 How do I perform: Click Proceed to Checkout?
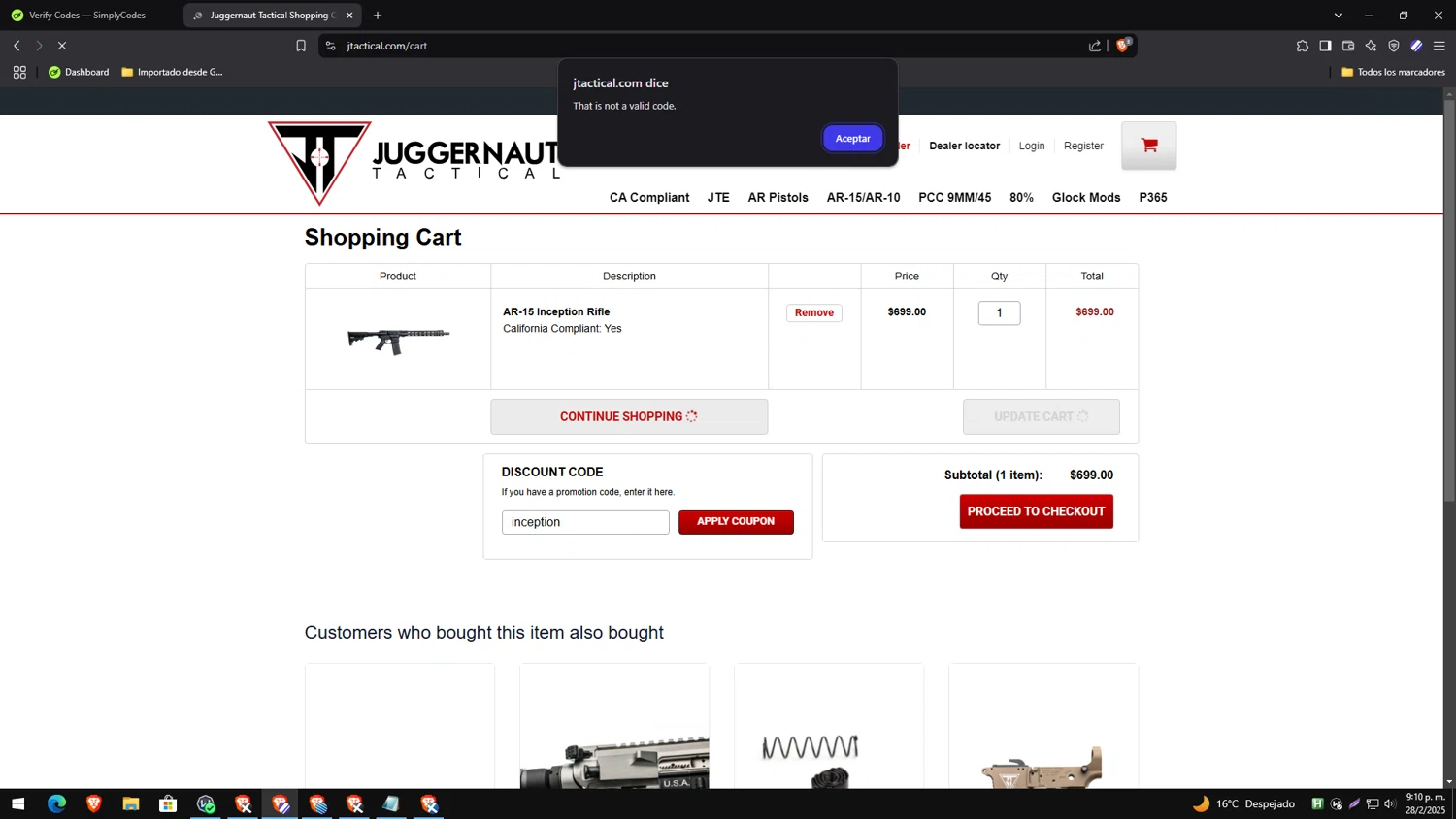point(1036,511)
